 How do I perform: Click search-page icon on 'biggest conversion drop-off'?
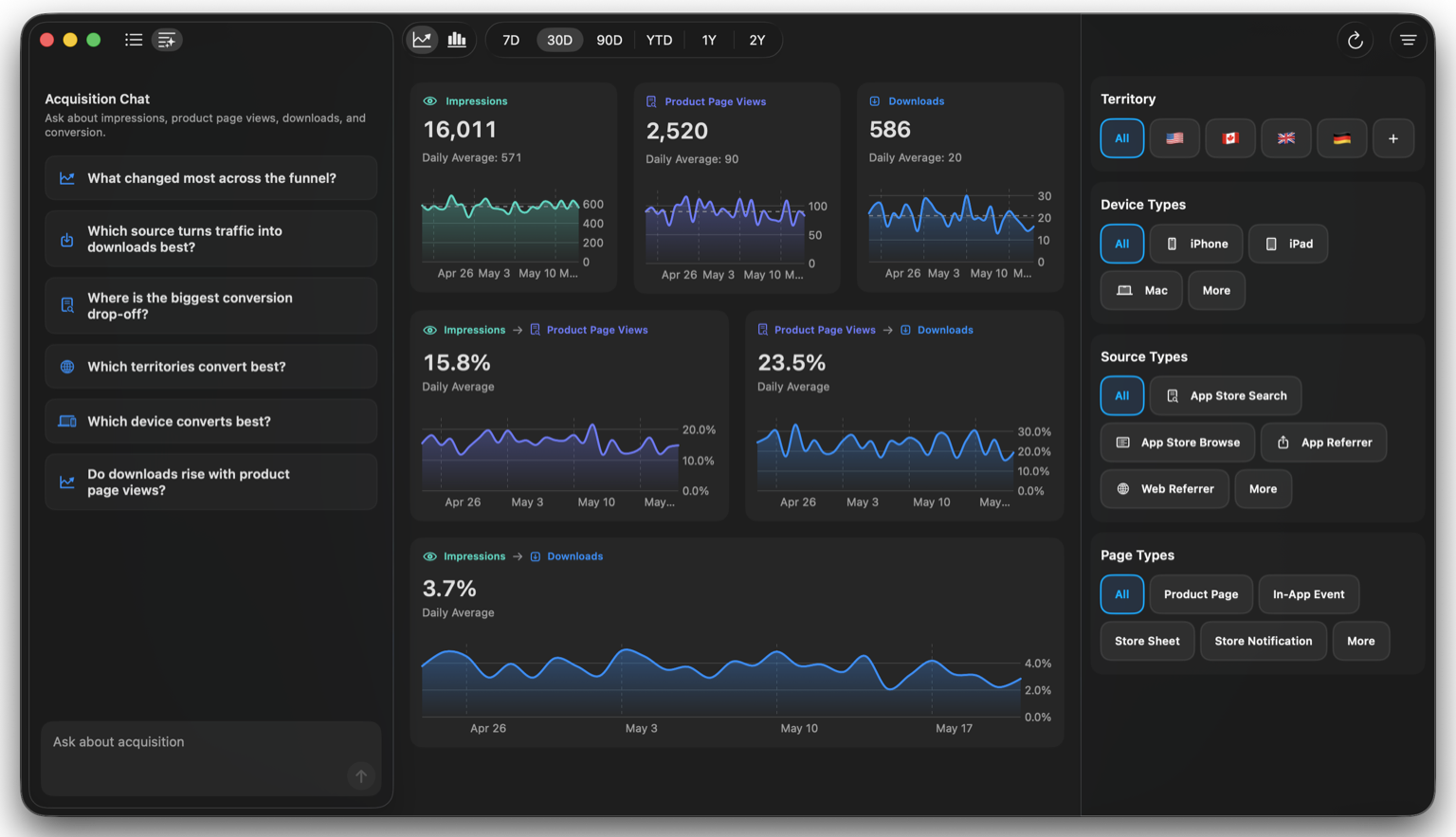67,305
